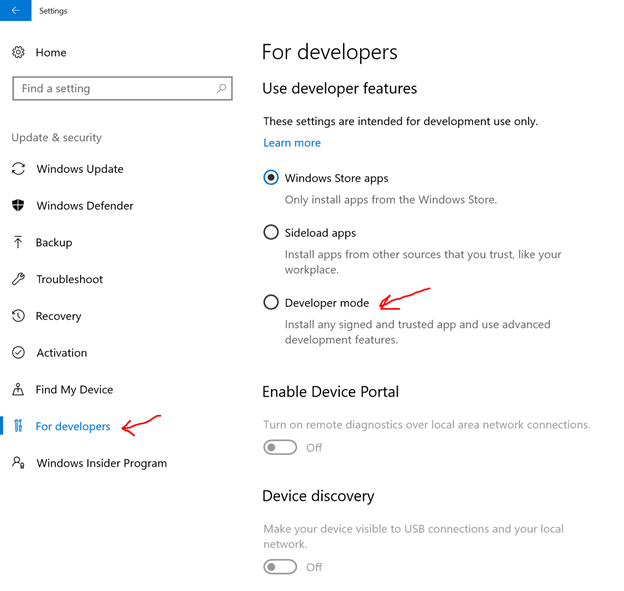Select the Windows Store apps radio button
Screen dimensions: 624x591
click(x=271, y=177)
